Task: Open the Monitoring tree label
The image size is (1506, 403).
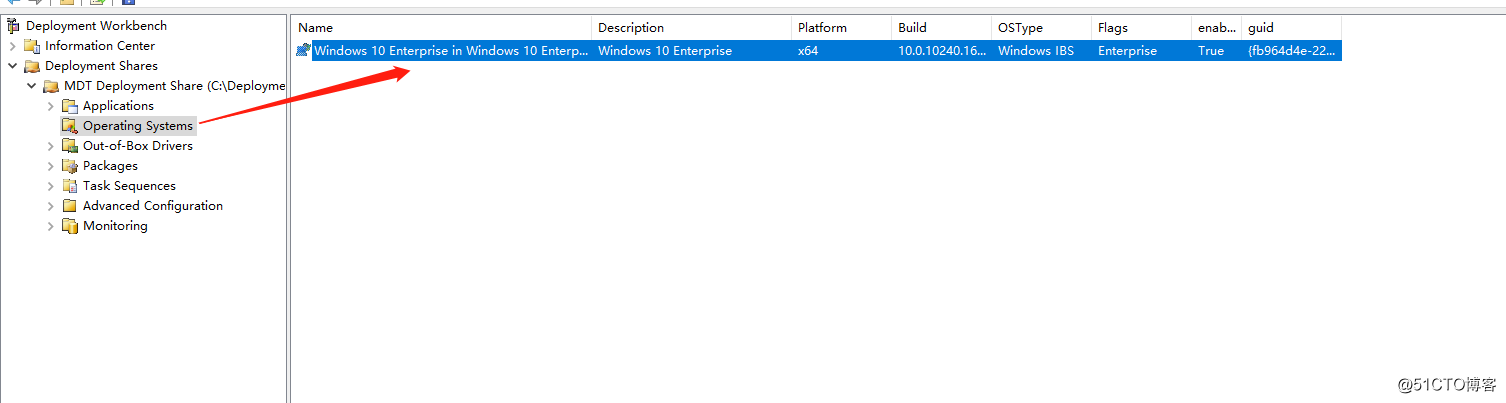Action: coord(115,226)
